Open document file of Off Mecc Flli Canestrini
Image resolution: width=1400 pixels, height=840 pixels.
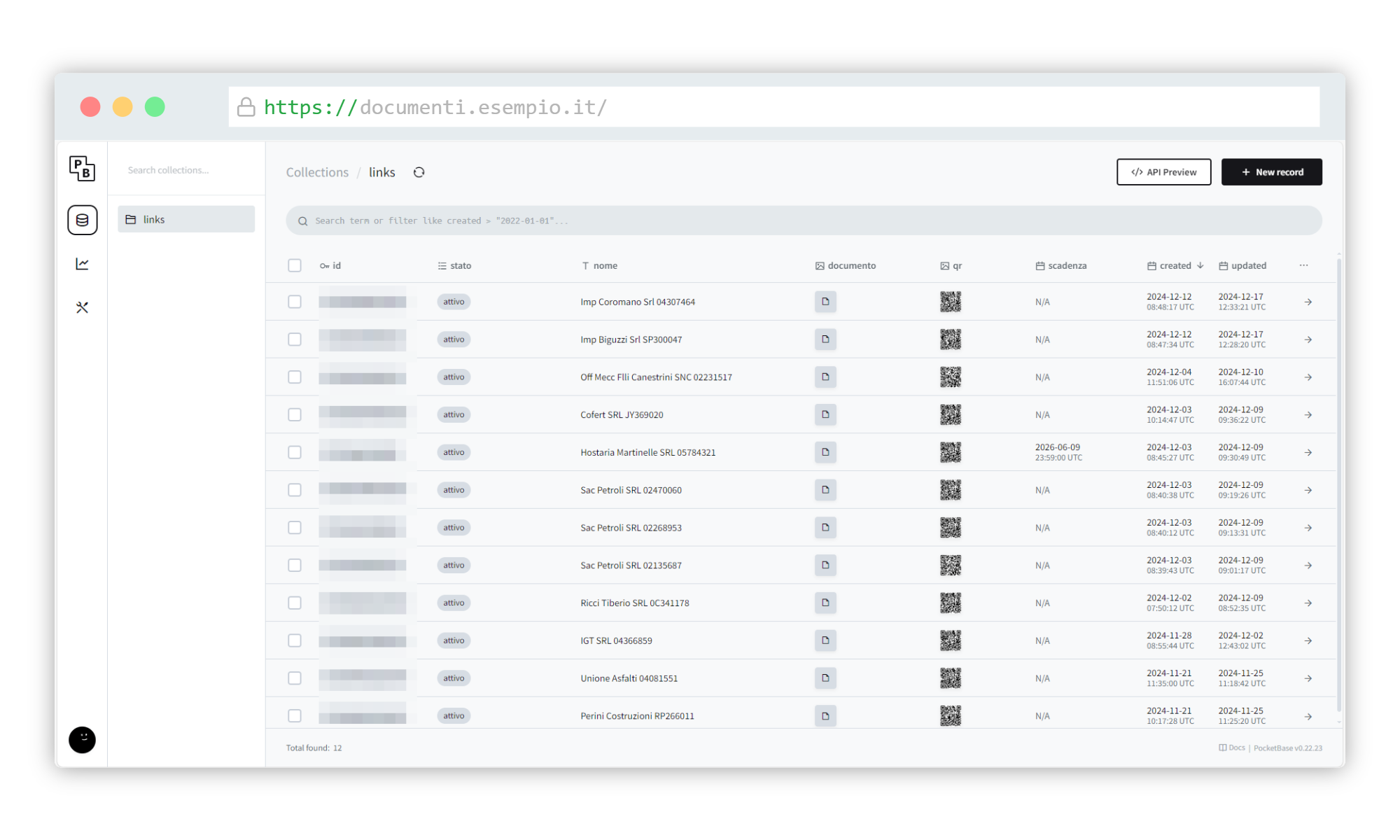point(825,377)
